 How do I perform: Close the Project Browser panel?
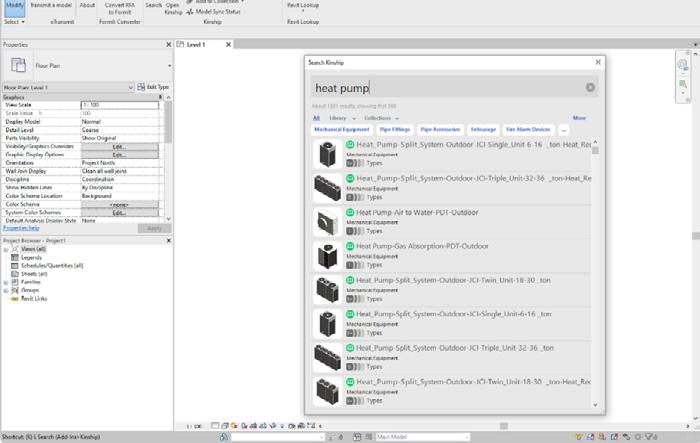tap(168, 241)
